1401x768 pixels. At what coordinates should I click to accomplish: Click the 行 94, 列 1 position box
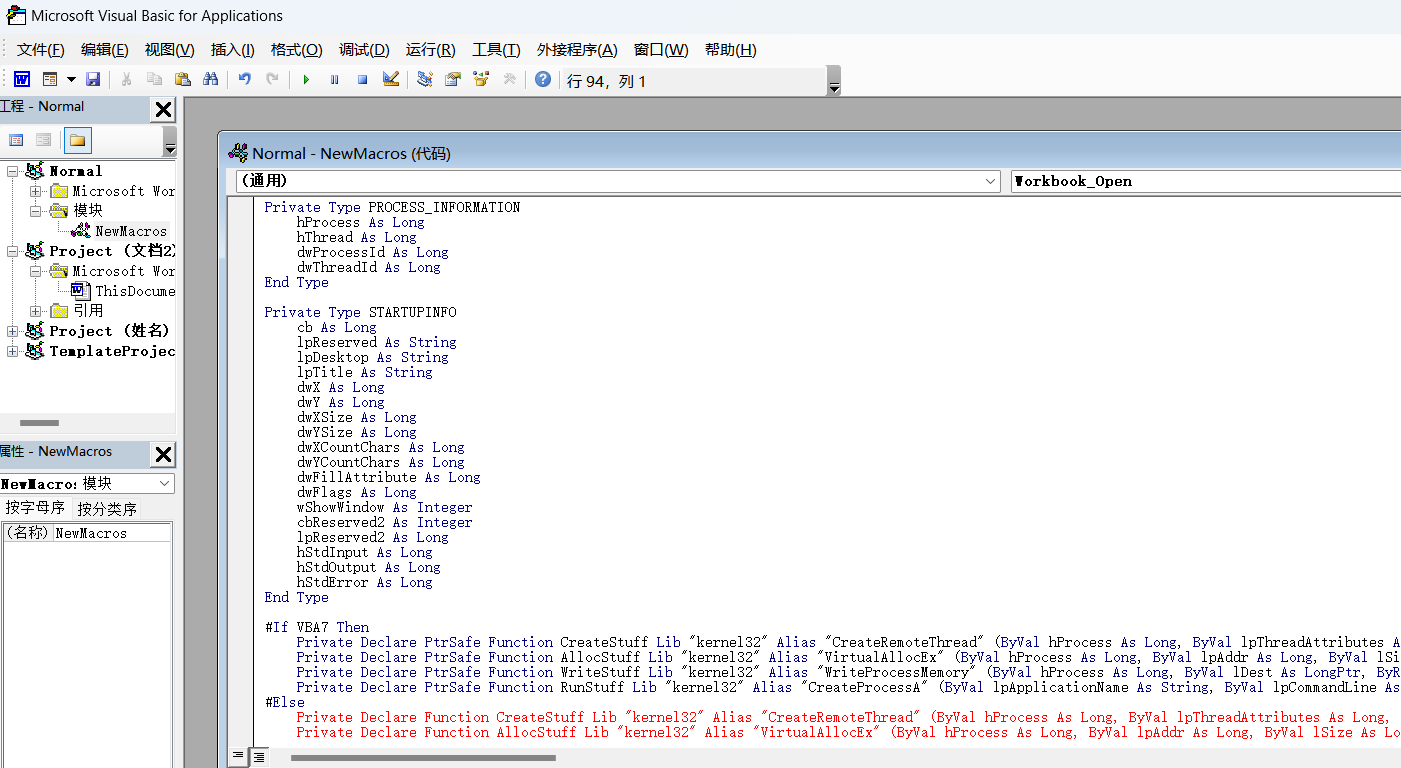click(x=694, y=81)
